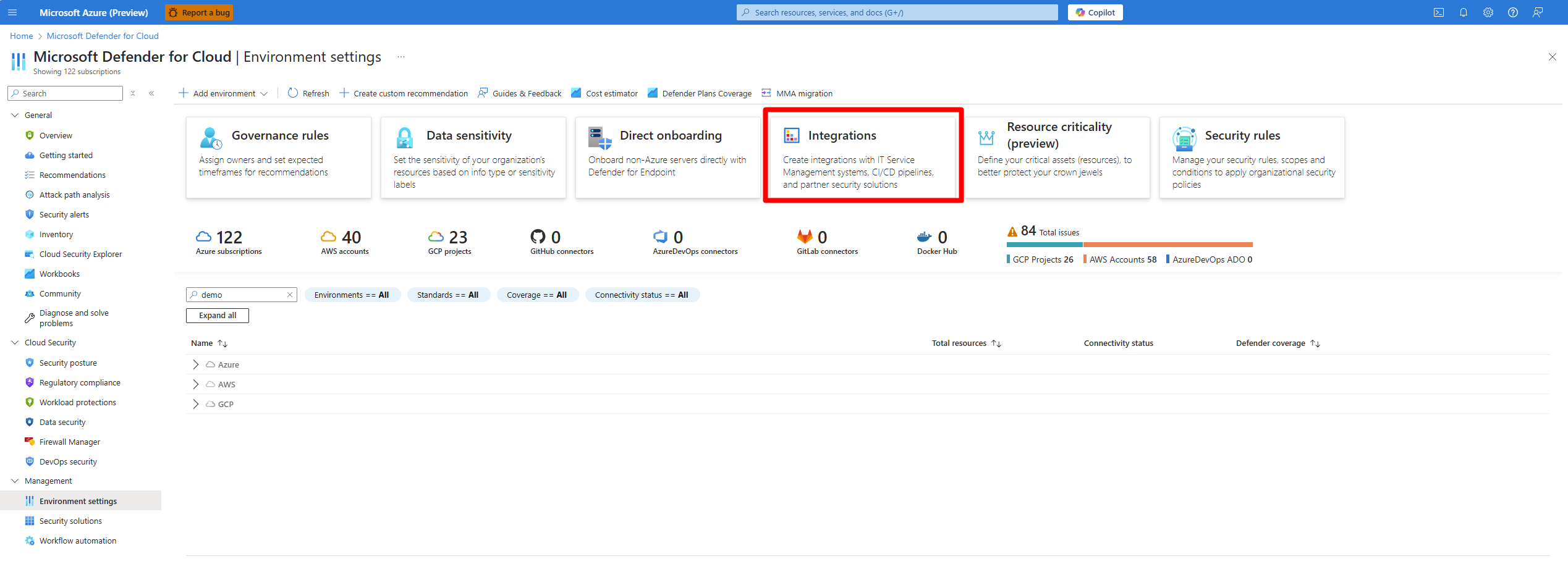Open the Data sensitivity card

pos(473,158)
